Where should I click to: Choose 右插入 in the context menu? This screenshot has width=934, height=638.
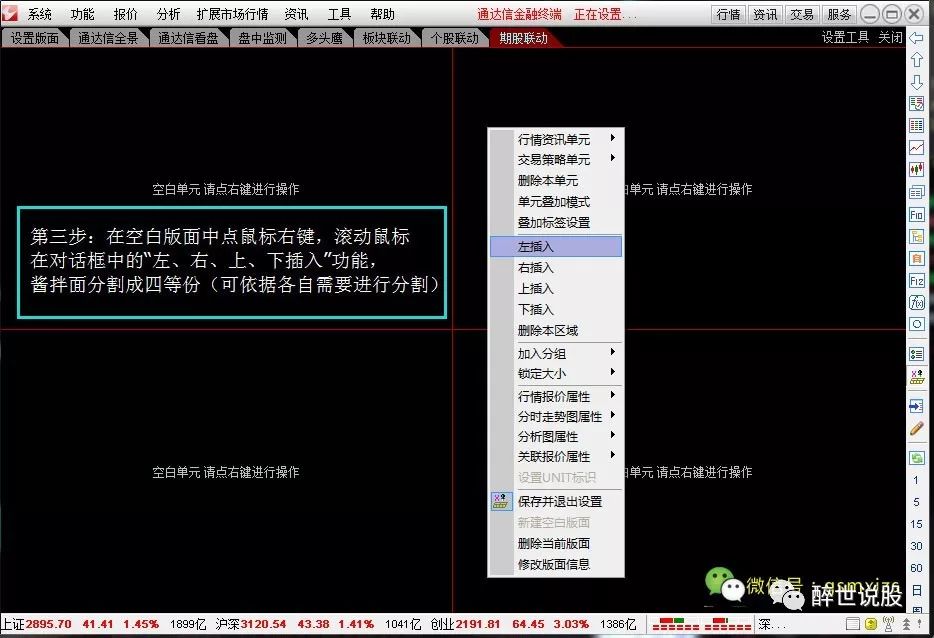point(556,267)
